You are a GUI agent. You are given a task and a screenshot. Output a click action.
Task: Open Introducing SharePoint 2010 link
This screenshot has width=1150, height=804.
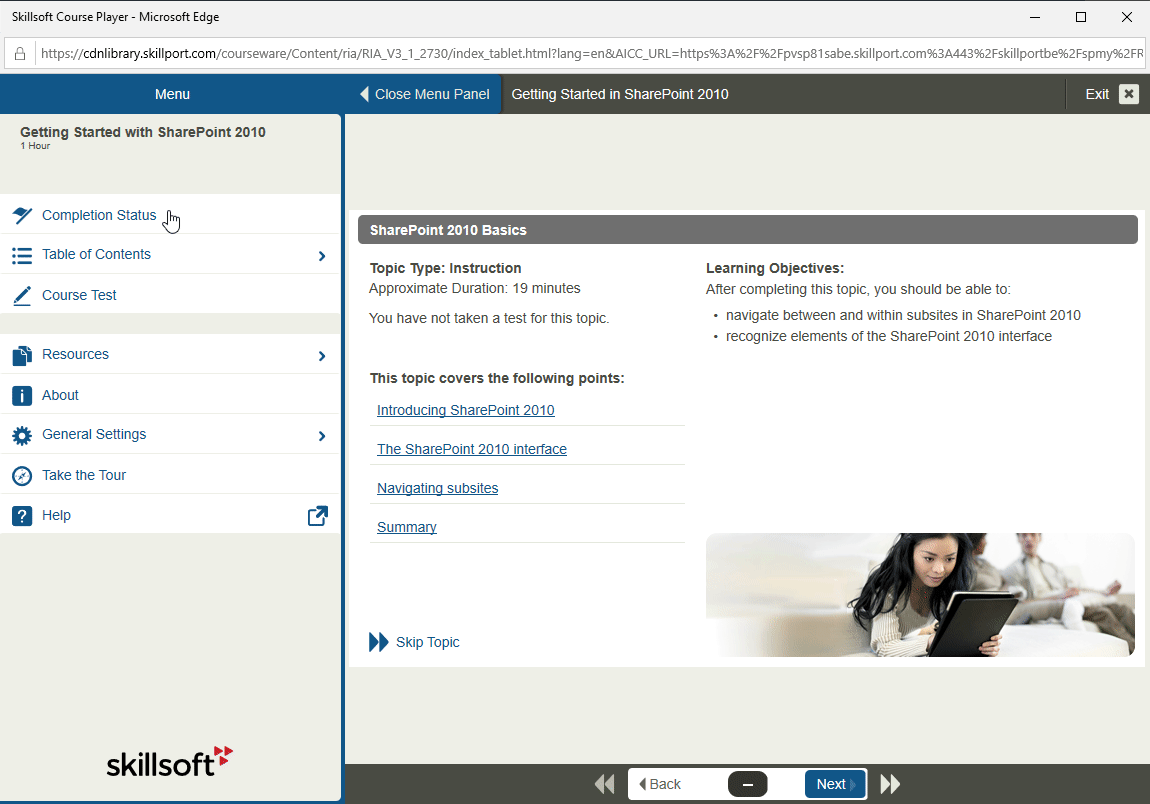[465, 410]
